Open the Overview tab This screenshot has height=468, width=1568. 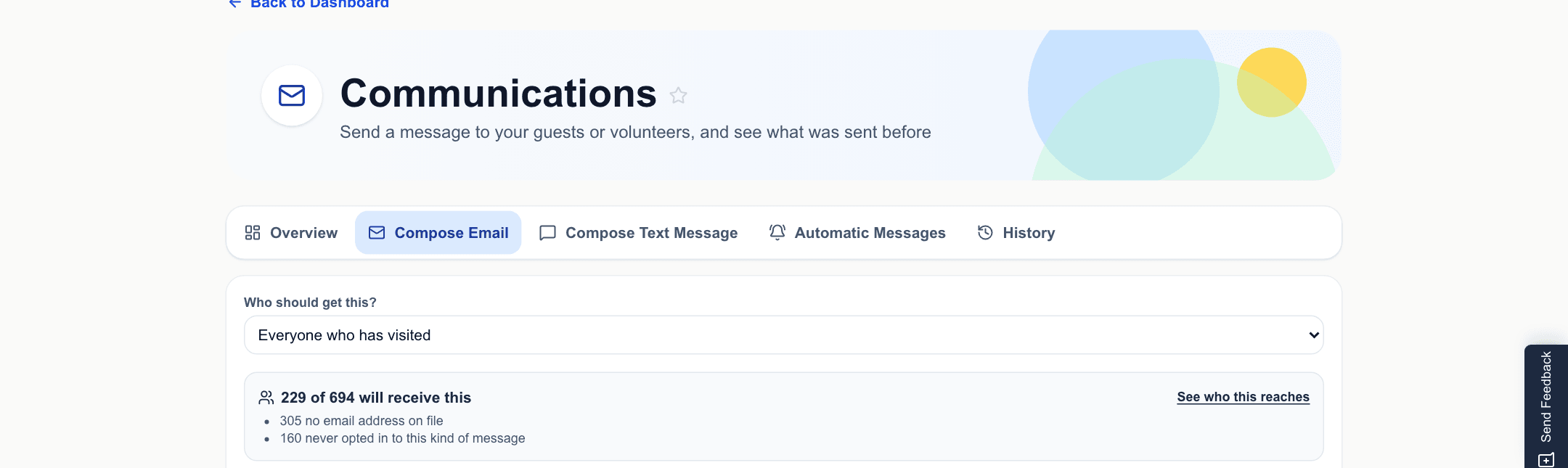(x=291, y=233)
